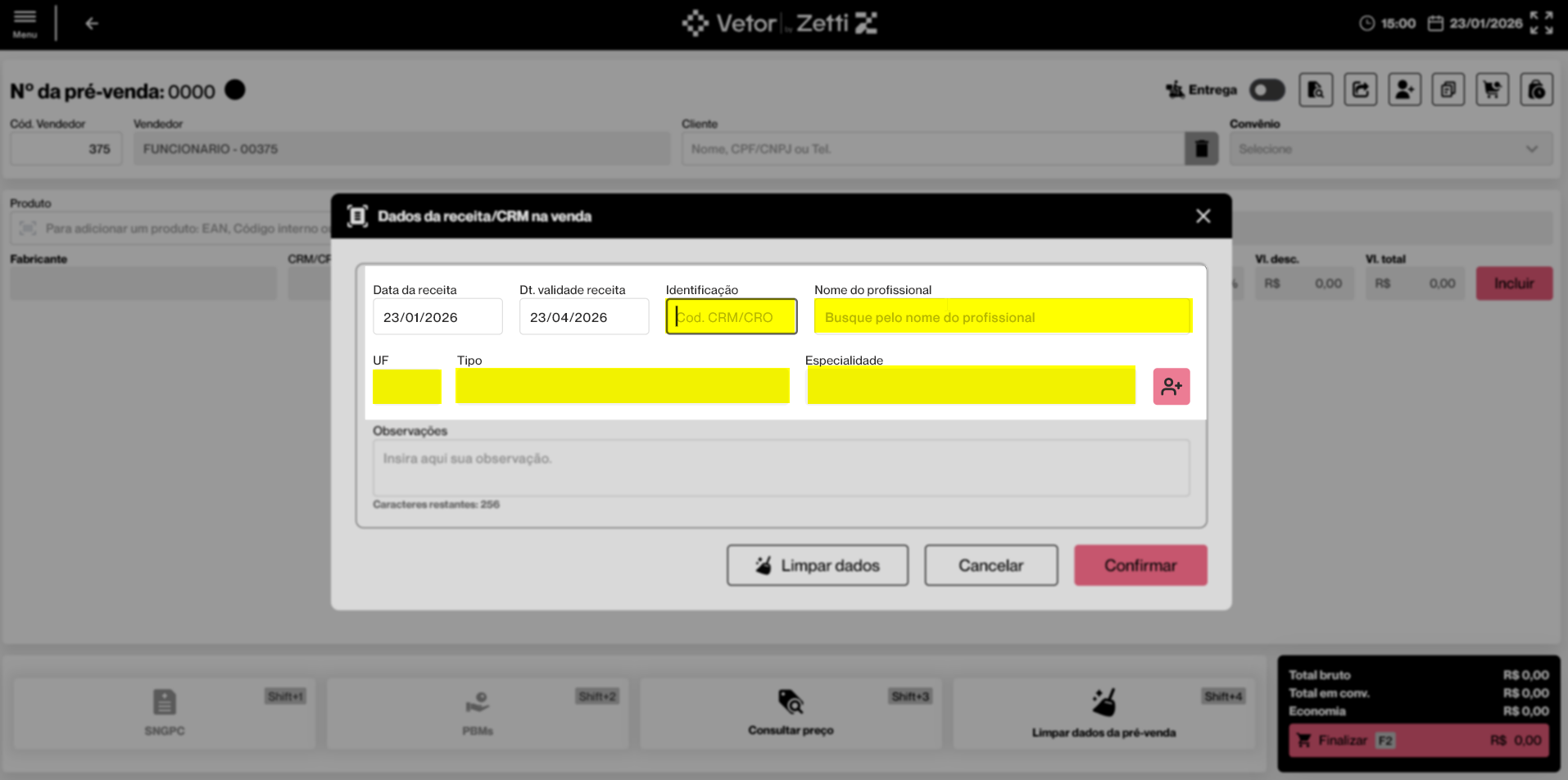Click the SNGPC shortcut card
This screenshot has width=1568, height=780.
pos(165,713)
